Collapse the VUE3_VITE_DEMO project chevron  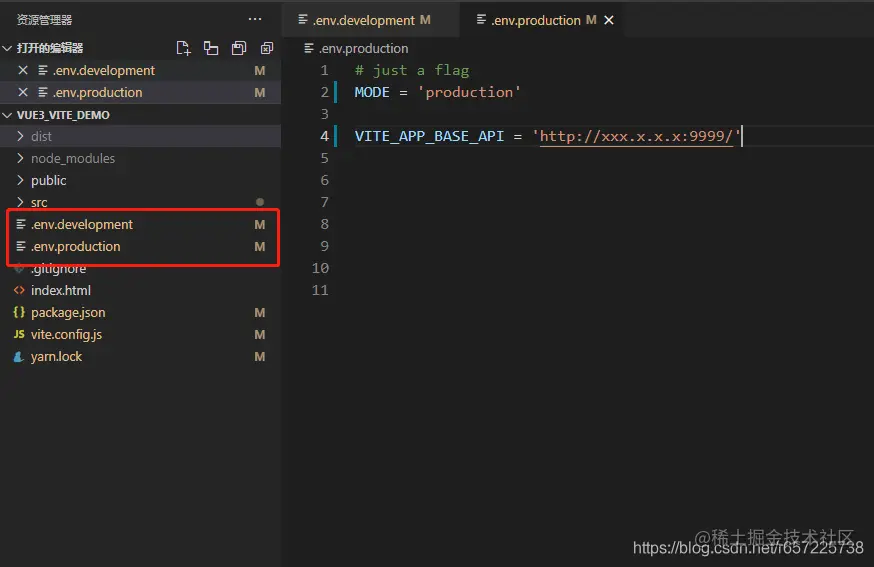(x=7, y=115)
